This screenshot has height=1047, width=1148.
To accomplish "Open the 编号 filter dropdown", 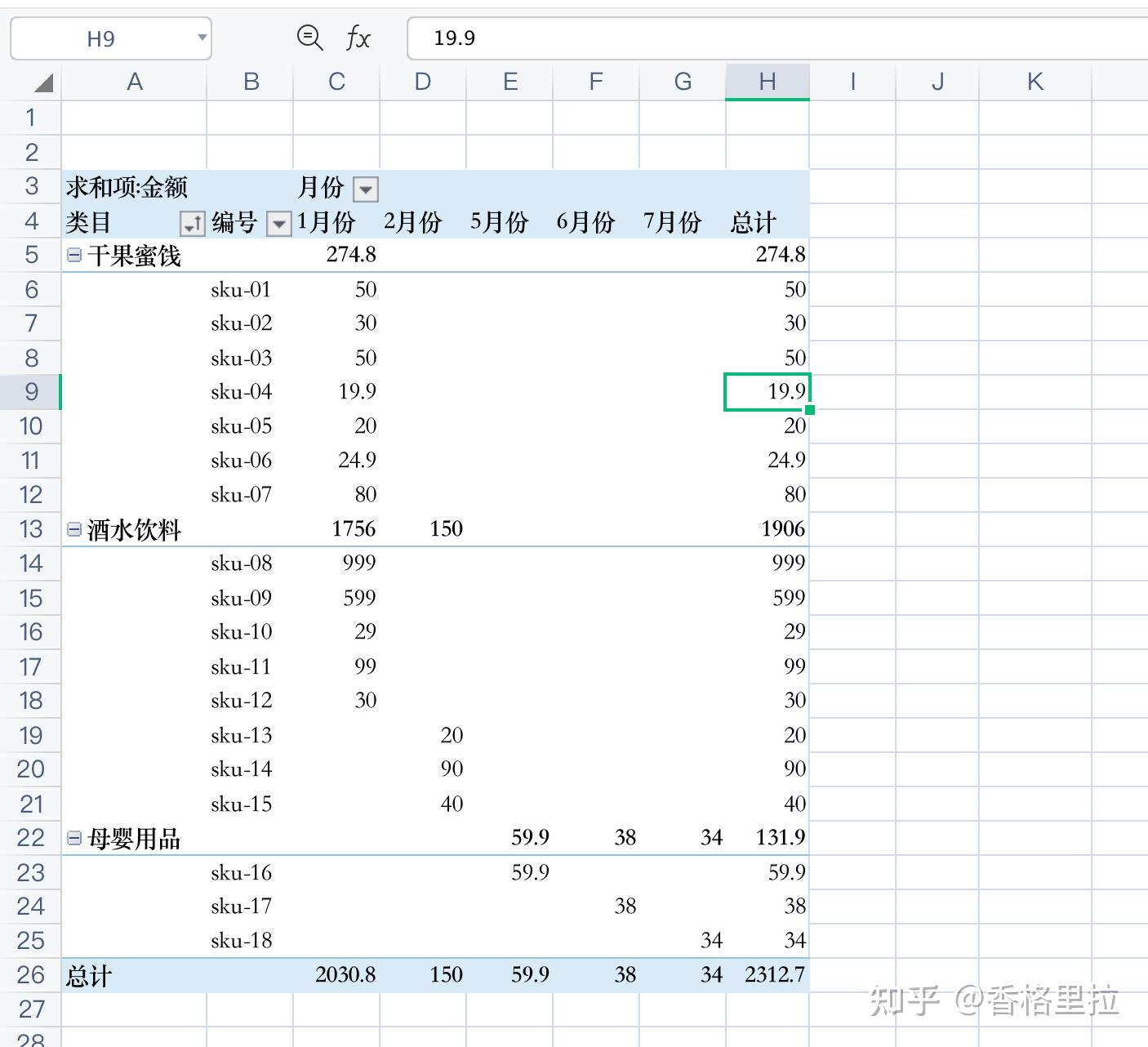I will 279,222.
